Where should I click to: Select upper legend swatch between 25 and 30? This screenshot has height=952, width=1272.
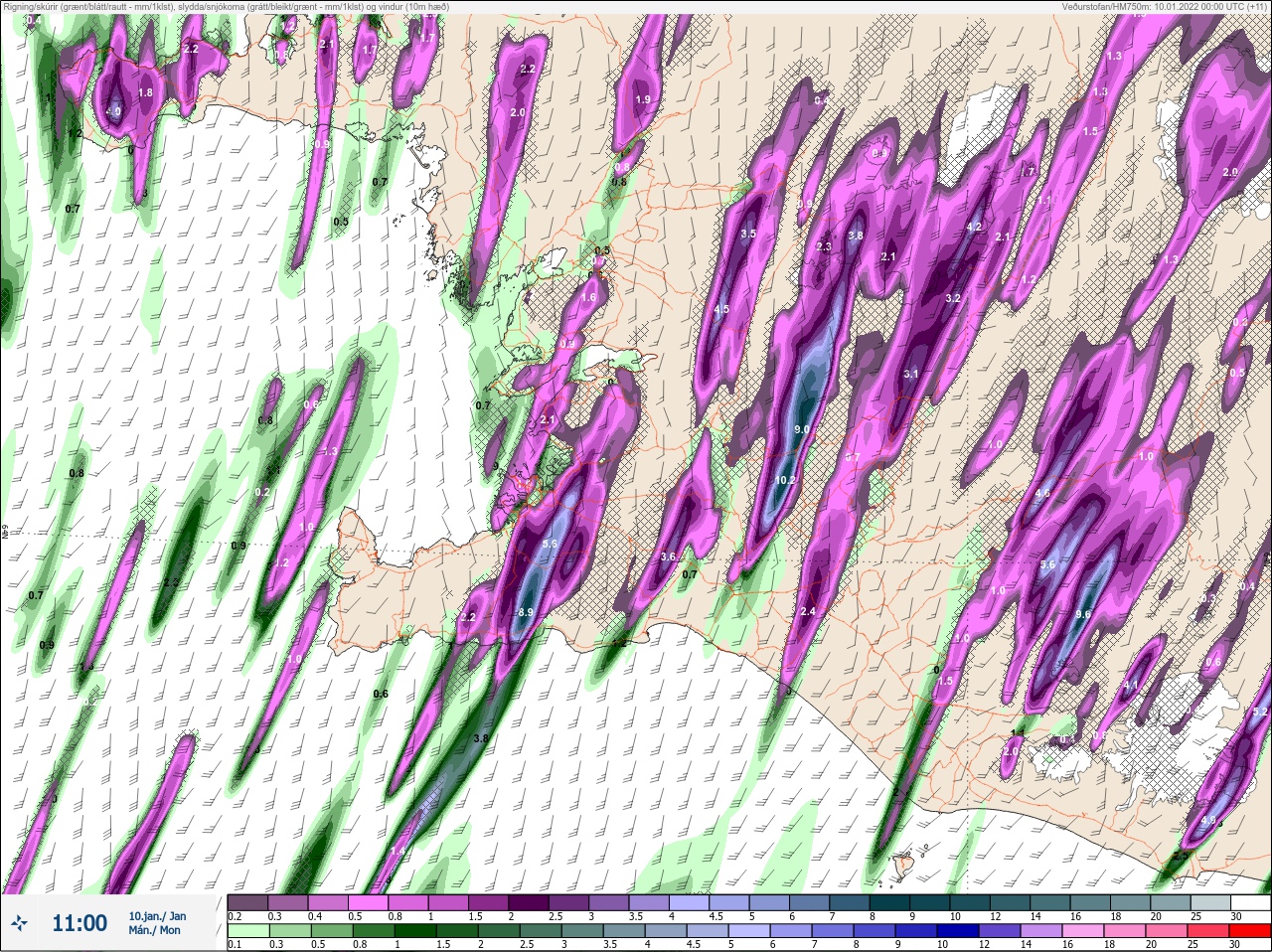click(x=1209, y=902)
